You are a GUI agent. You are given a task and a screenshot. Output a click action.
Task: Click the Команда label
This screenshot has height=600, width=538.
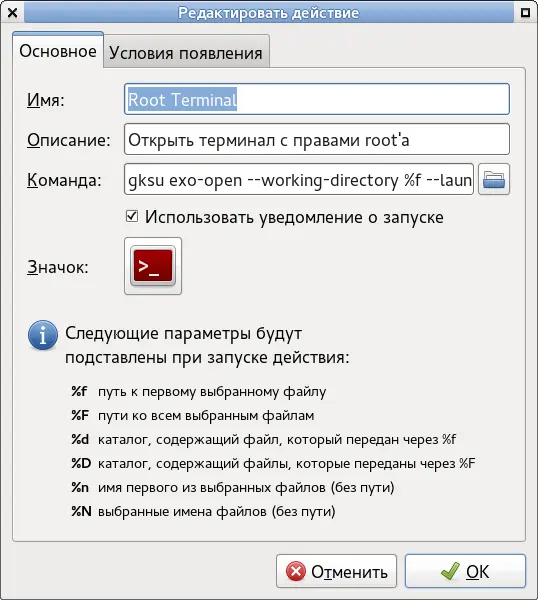[x=64, y=179]
